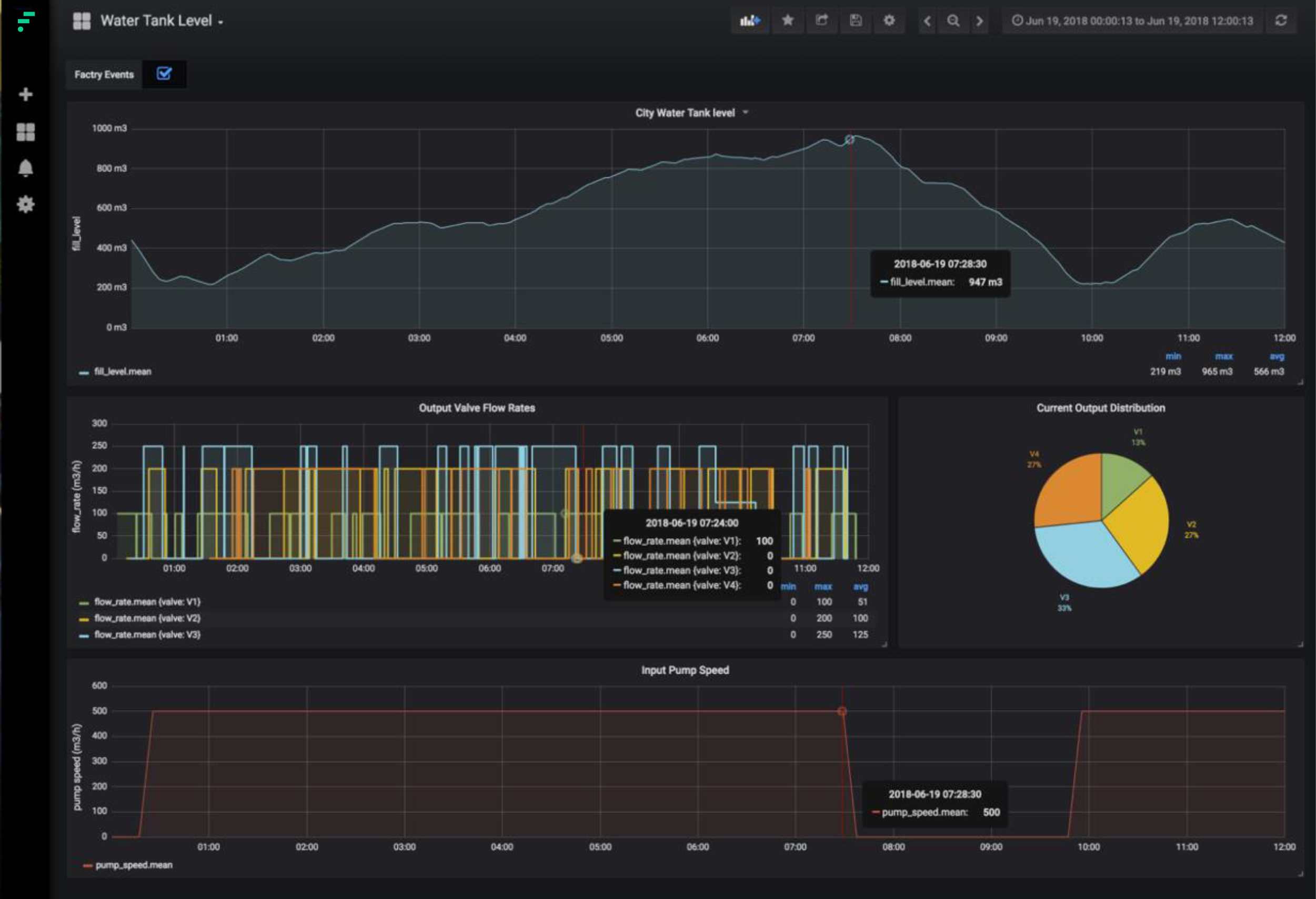Click the Factry logo in the sidebar
Viewport: 1316px width, 899px height.
[x=25, y=22]
